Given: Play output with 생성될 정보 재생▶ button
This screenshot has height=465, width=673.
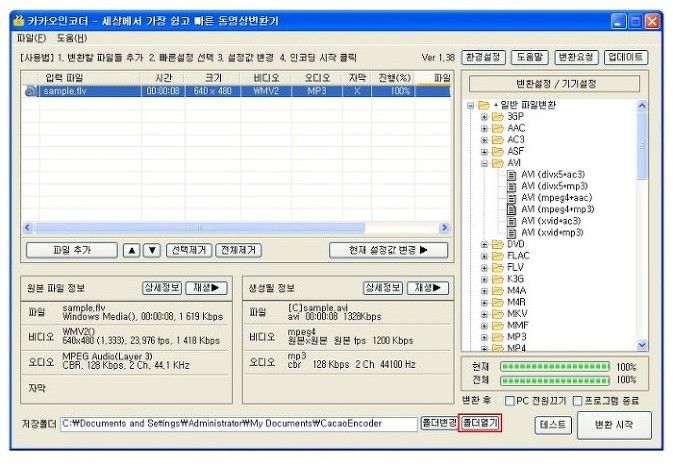Looking at the screenshot, I should (427, 288).
